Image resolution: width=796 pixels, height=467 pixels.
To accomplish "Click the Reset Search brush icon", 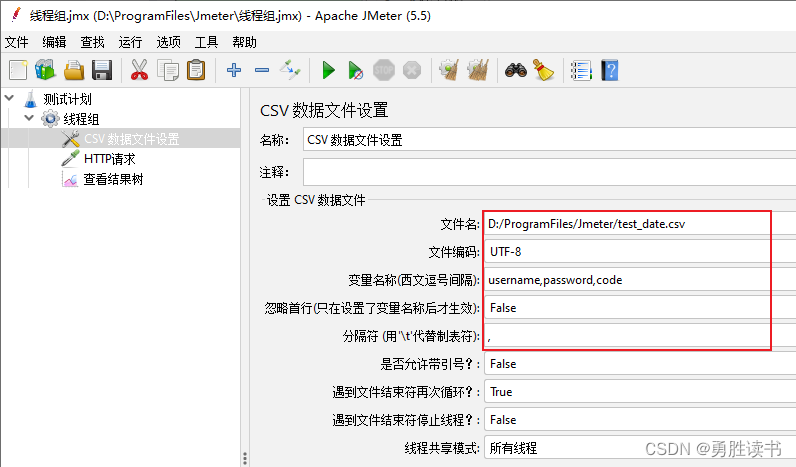I will coord(543,70).
